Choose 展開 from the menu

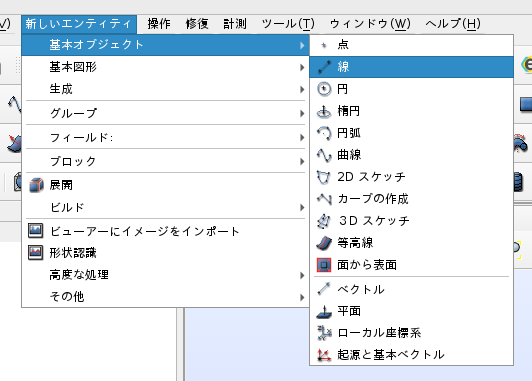point(165,185)
